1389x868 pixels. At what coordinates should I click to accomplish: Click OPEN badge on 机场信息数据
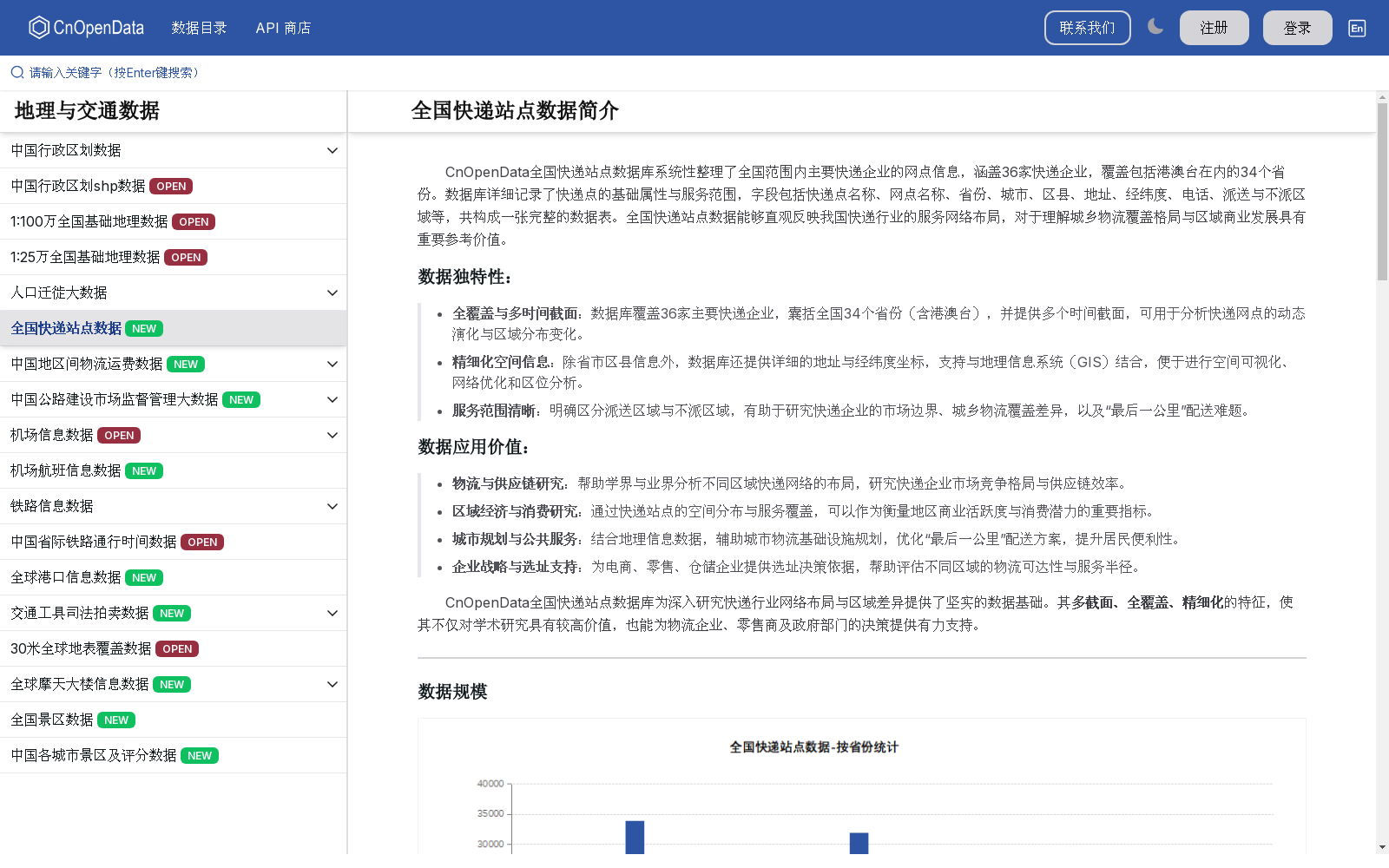119,435
